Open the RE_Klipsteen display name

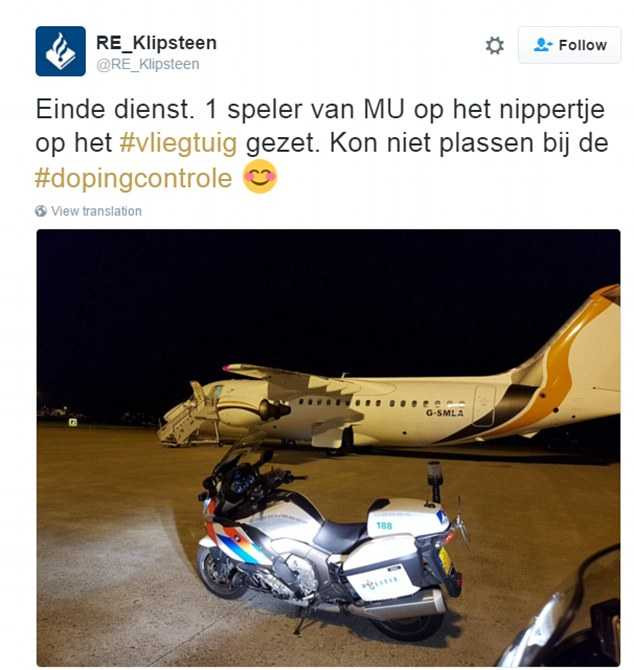pyautogui.click(x=156, y=42)
